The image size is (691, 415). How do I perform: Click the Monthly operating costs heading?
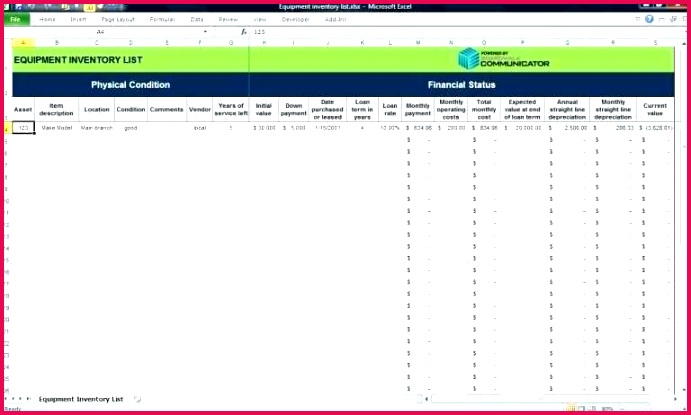pos(451,109)
